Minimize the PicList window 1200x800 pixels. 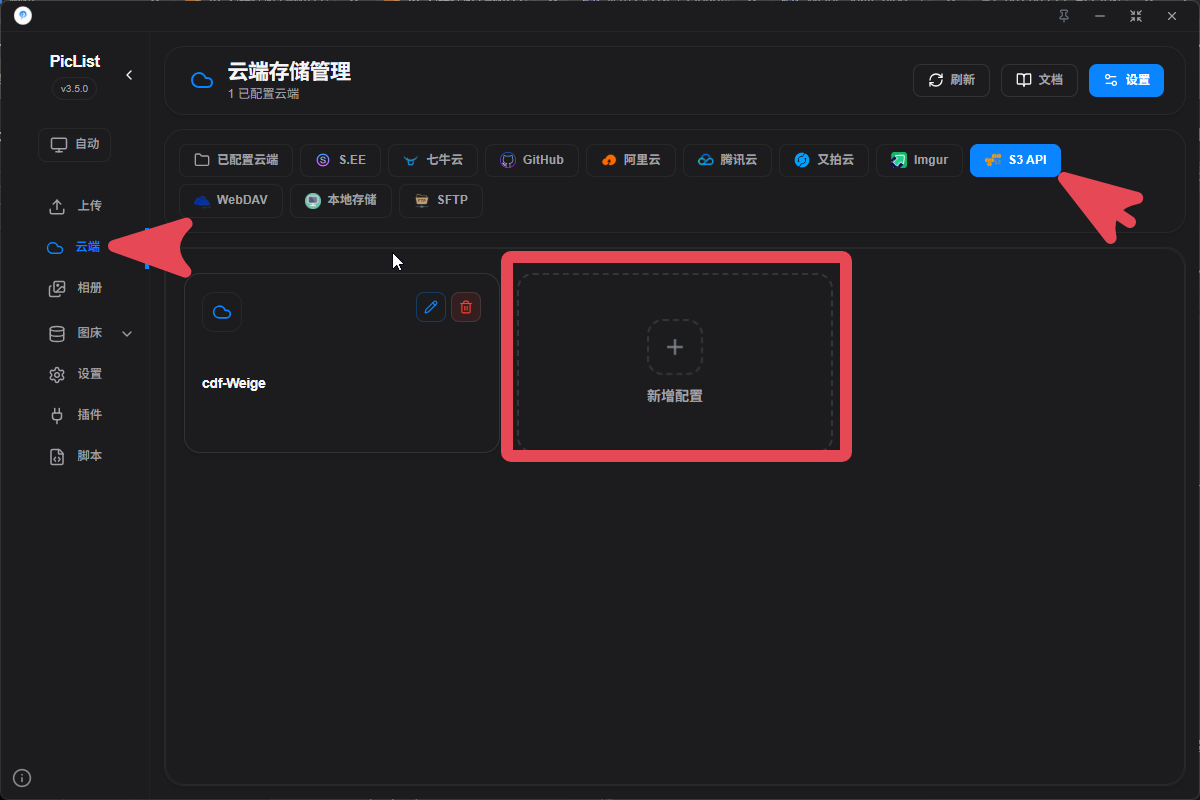[x=1100, y=16]
